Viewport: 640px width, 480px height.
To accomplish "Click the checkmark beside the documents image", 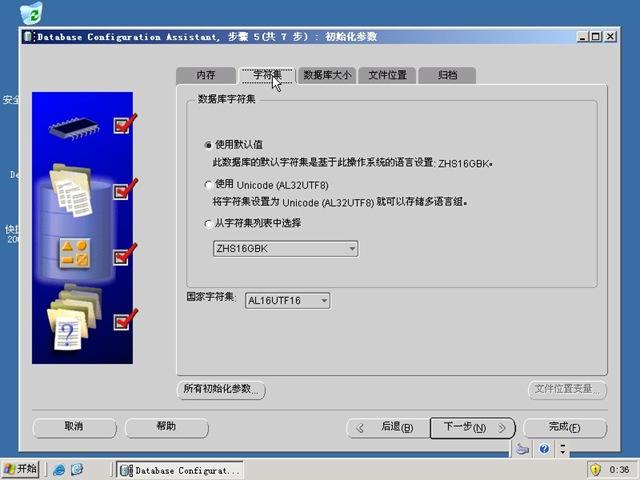I will coord(124,189).
